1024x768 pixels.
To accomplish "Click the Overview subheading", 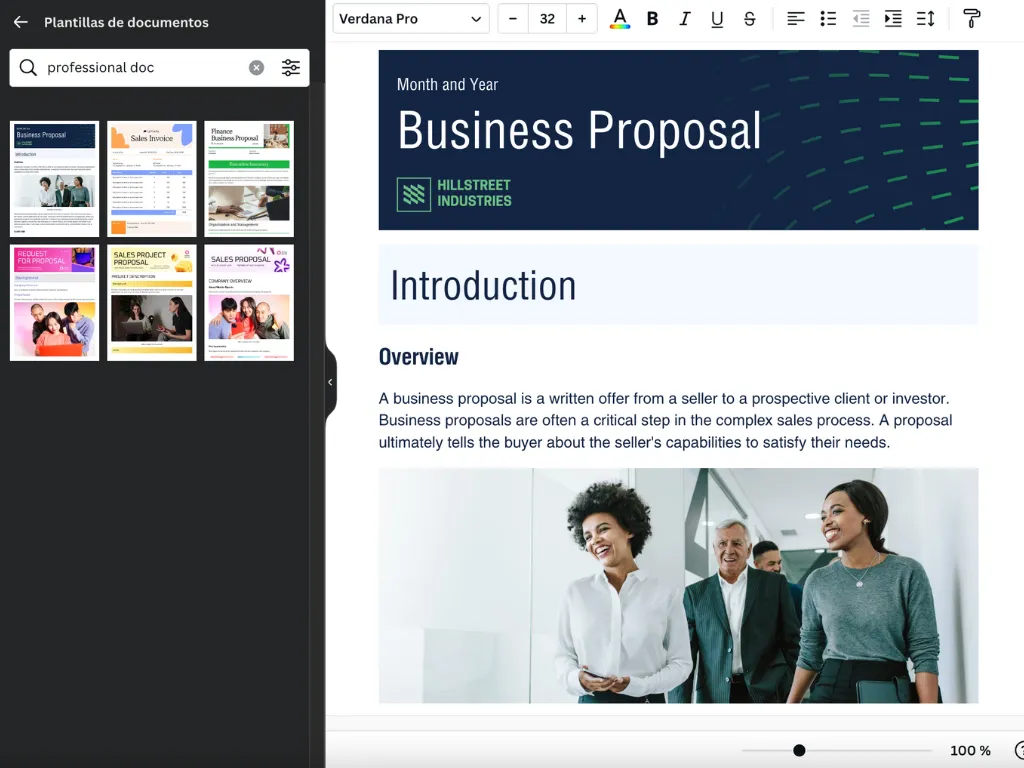I will (x=419, y=357).
